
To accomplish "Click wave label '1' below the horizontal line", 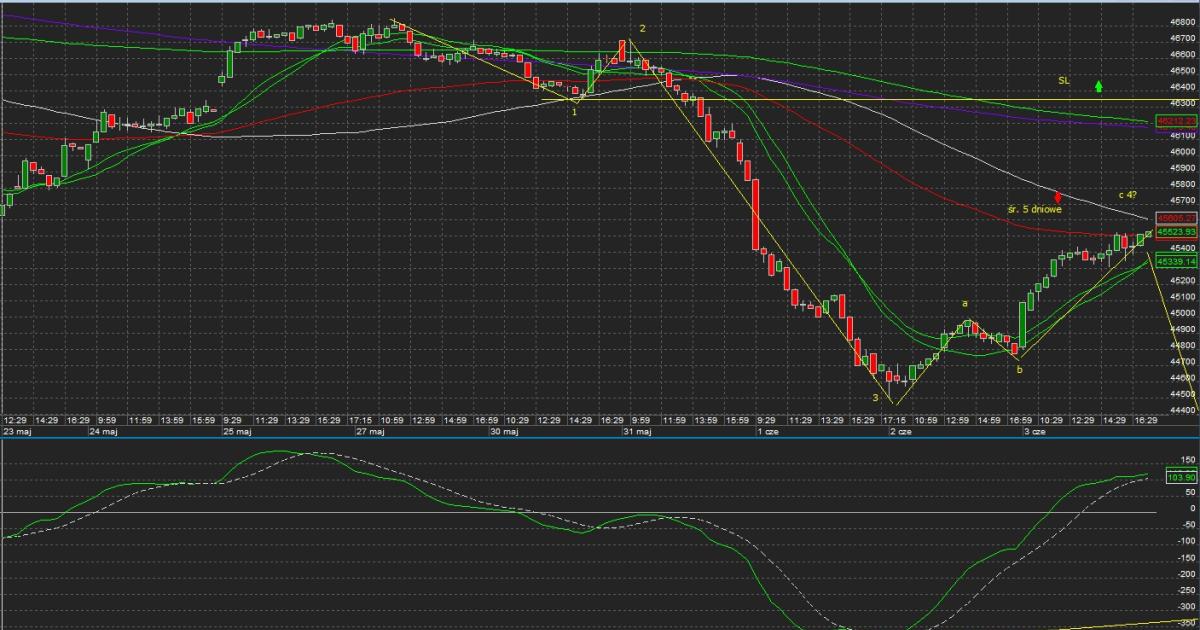I will tap(574, 112).
